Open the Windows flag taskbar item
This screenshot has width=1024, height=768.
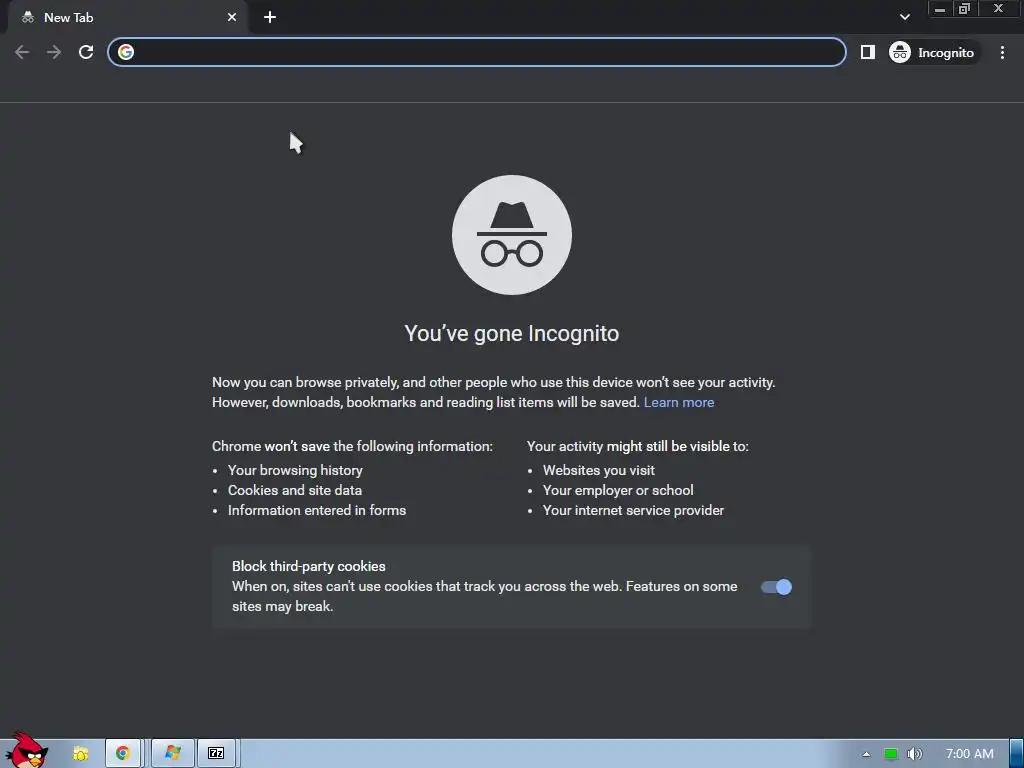tap(172, 754)
